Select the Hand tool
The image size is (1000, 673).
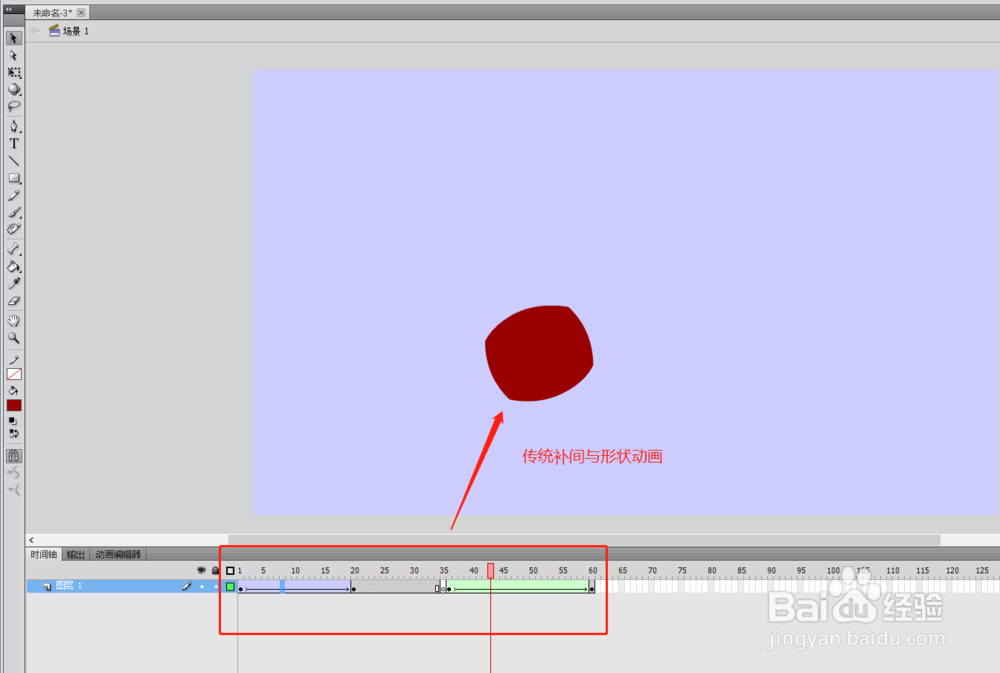[13, 321]
